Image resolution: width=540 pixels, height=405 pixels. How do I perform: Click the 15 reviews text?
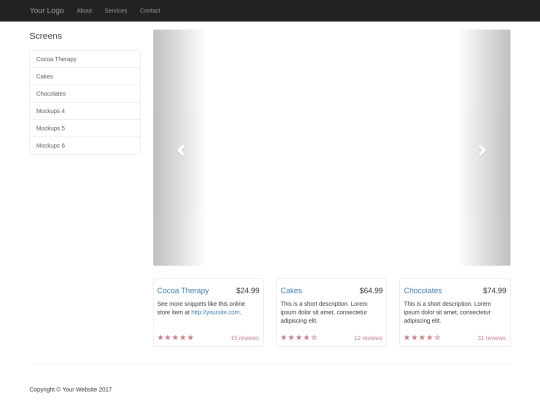[x=245, y=338]
